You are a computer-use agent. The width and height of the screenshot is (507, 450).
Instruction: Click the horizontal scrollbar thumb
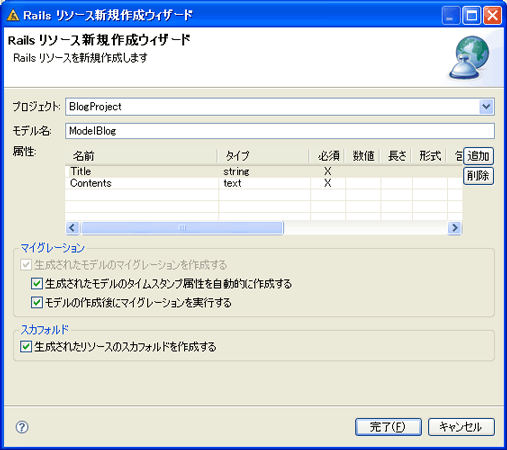(183, 228)
